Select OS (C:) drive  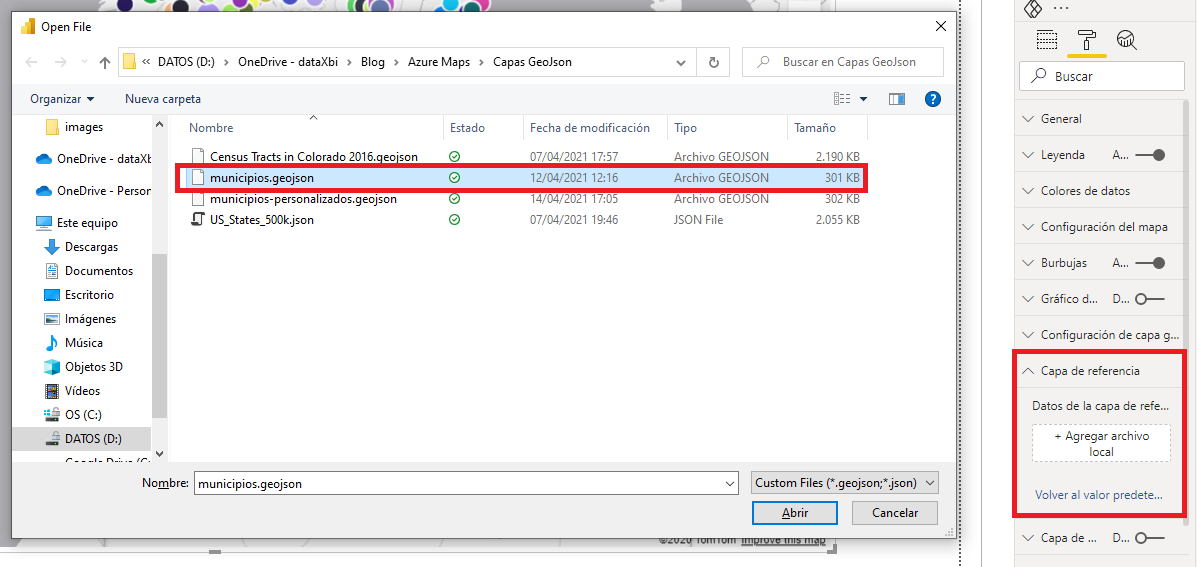click(x=82, y=414)
